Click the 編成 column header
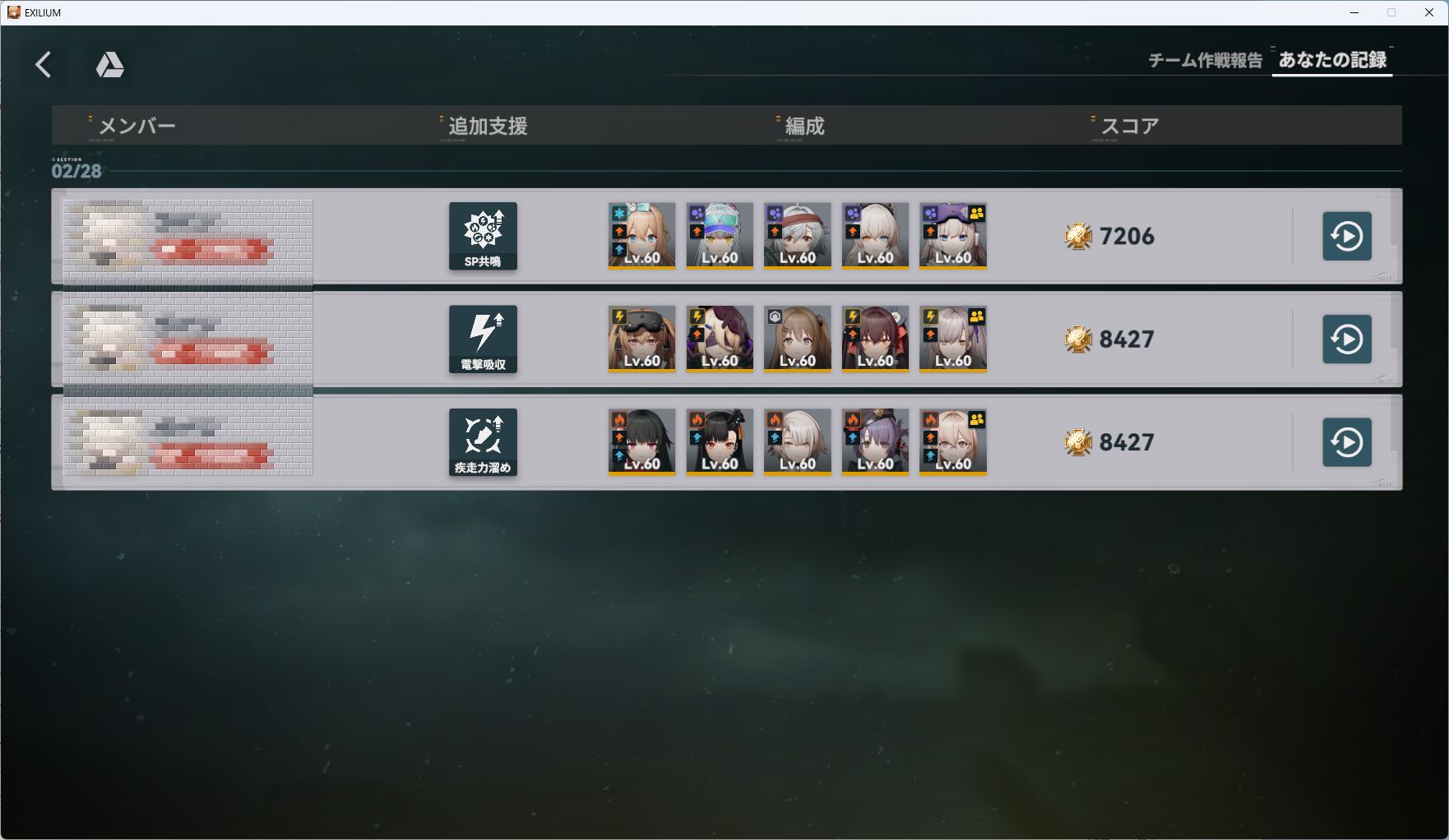 804,126
